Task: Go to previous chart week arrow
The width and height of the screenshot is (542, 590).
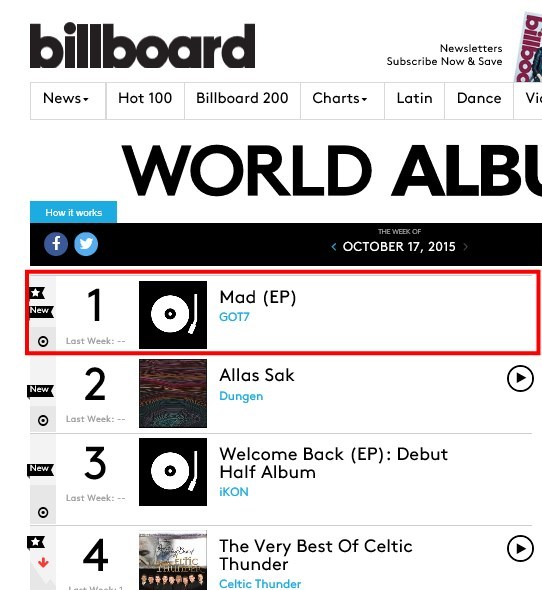Action: [333, 247]
